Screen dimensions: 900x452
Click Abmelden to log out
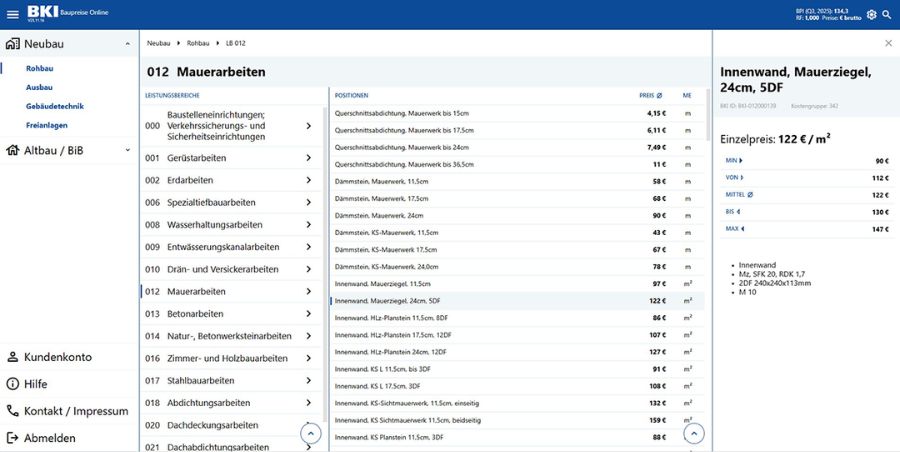69,438
